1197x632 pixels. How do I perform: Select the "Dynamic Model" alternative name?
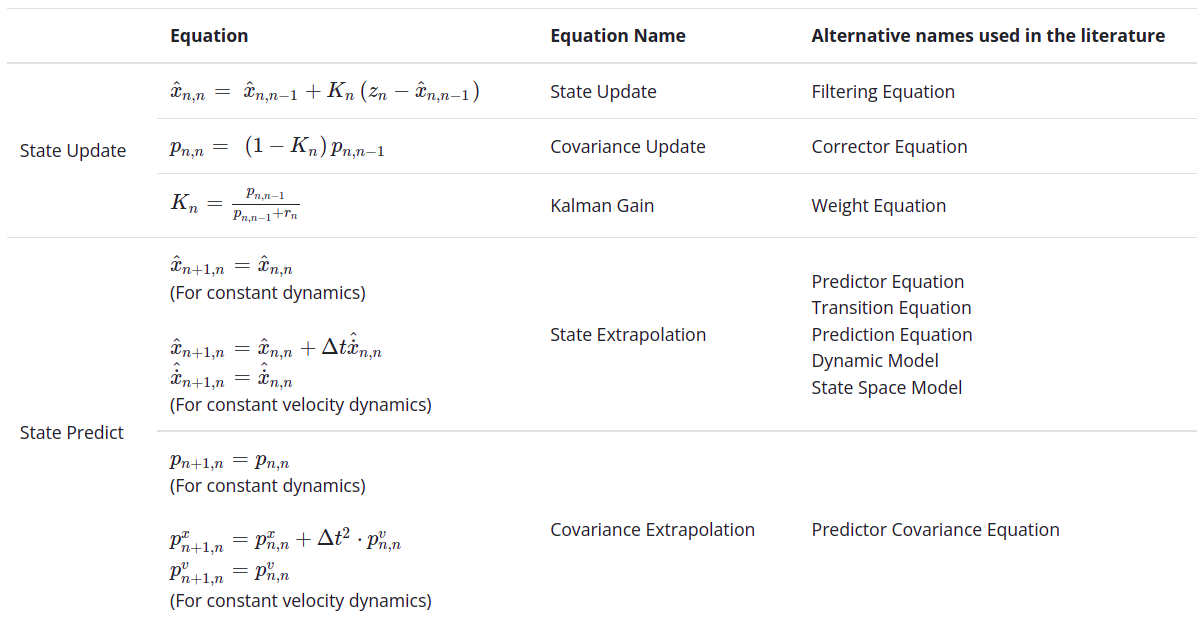(x=874, y=361)
